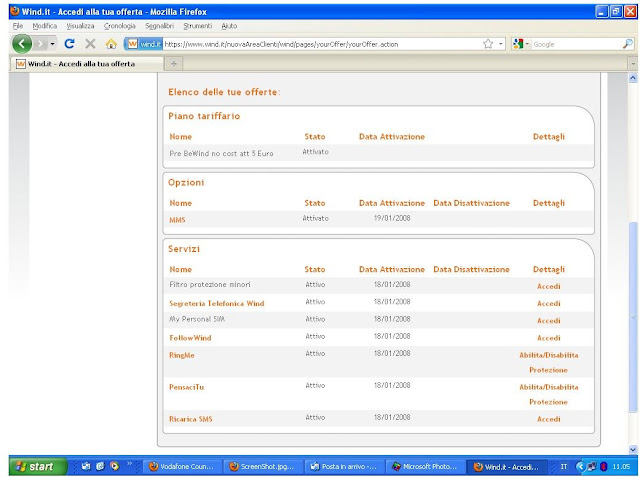Viewport: 640px width, 477px height.
Task: Open the RingMe service link
Action: pyautogui.click(x=182, y=355)
